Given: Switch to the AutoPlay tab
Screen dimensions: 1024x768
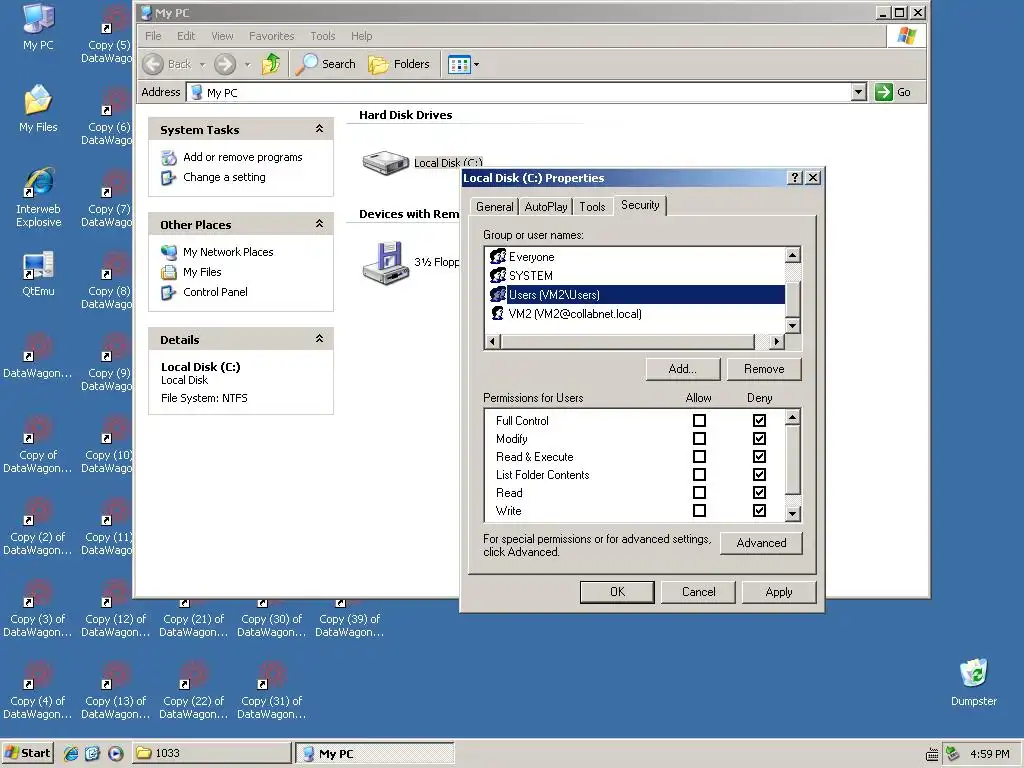Looking at the screenshot, I should click(x=546, y=207).
